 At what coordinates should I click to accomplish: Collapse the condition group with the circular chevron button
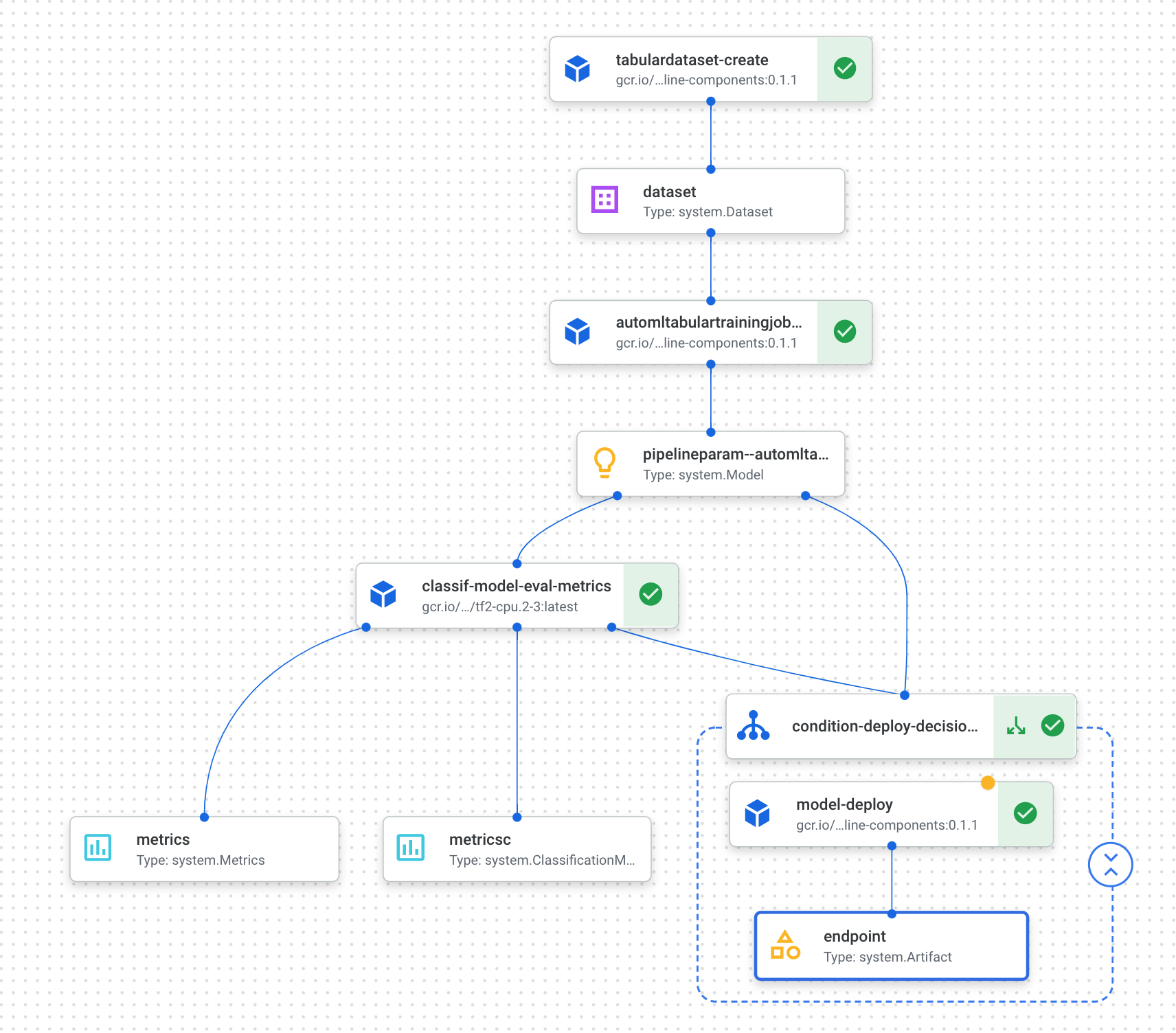pos(1110,864)
